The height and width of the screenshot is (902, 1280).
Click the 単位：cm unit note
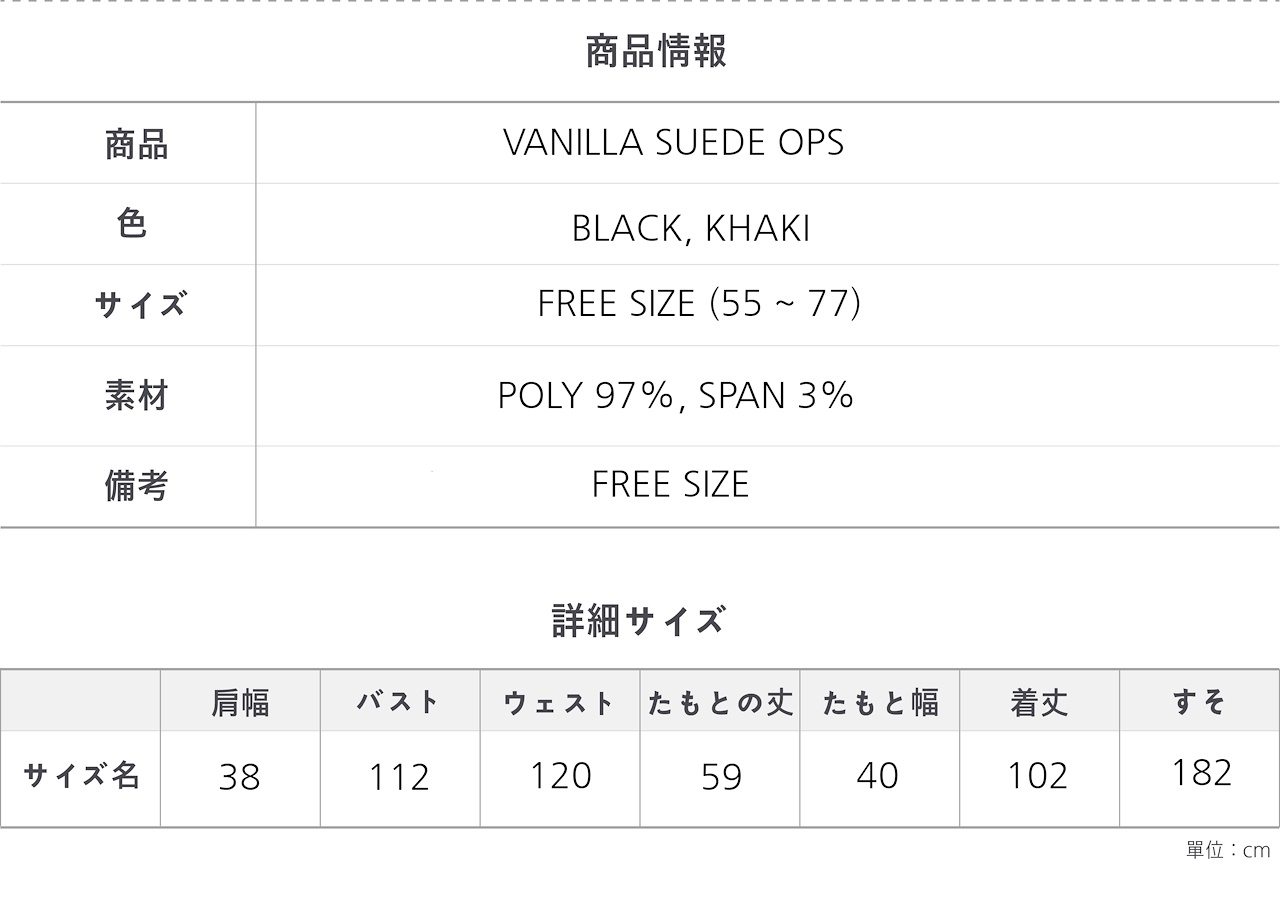point(1228,850)
